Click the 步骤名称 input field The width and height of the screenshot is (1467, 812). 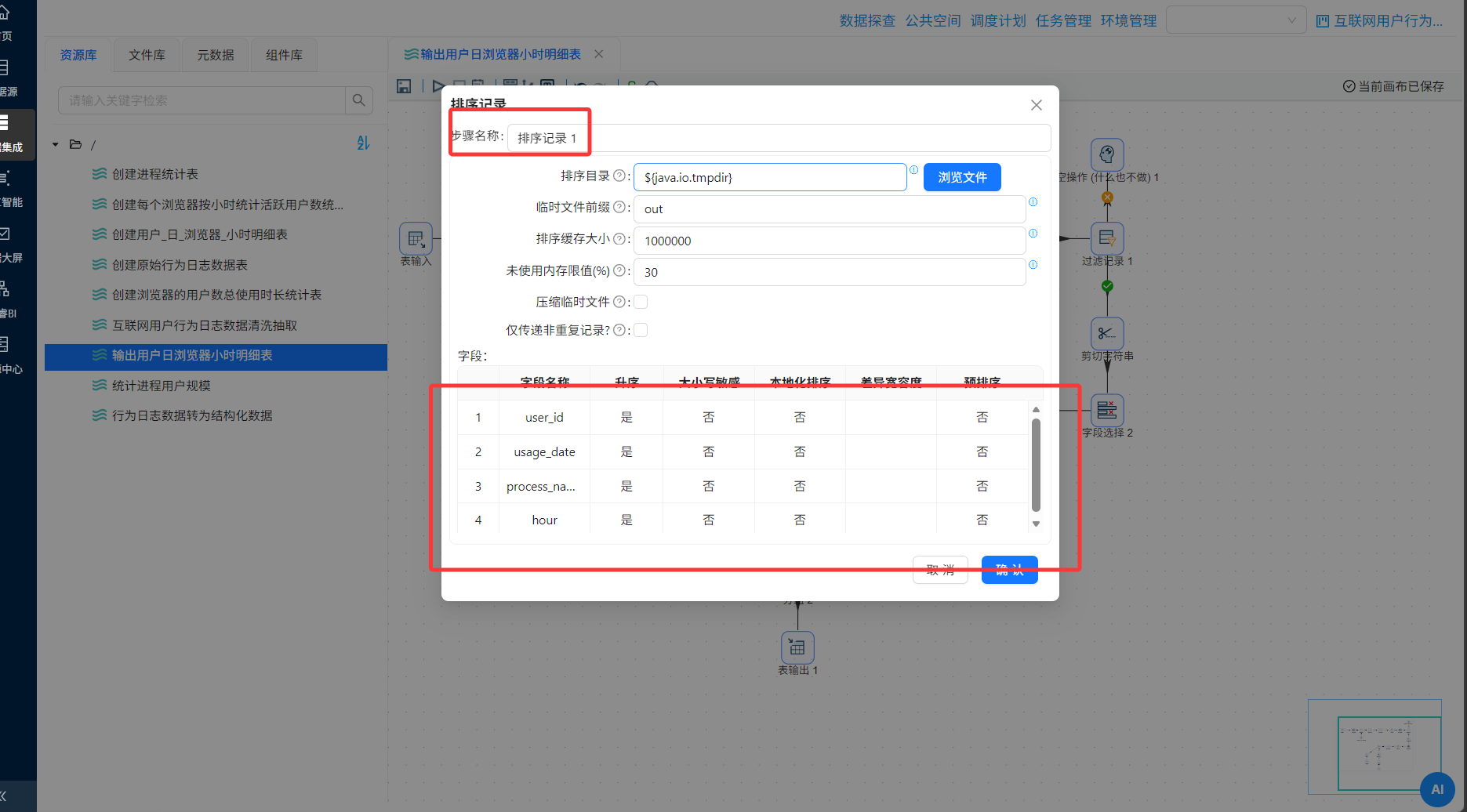click(x=779, y=138)
